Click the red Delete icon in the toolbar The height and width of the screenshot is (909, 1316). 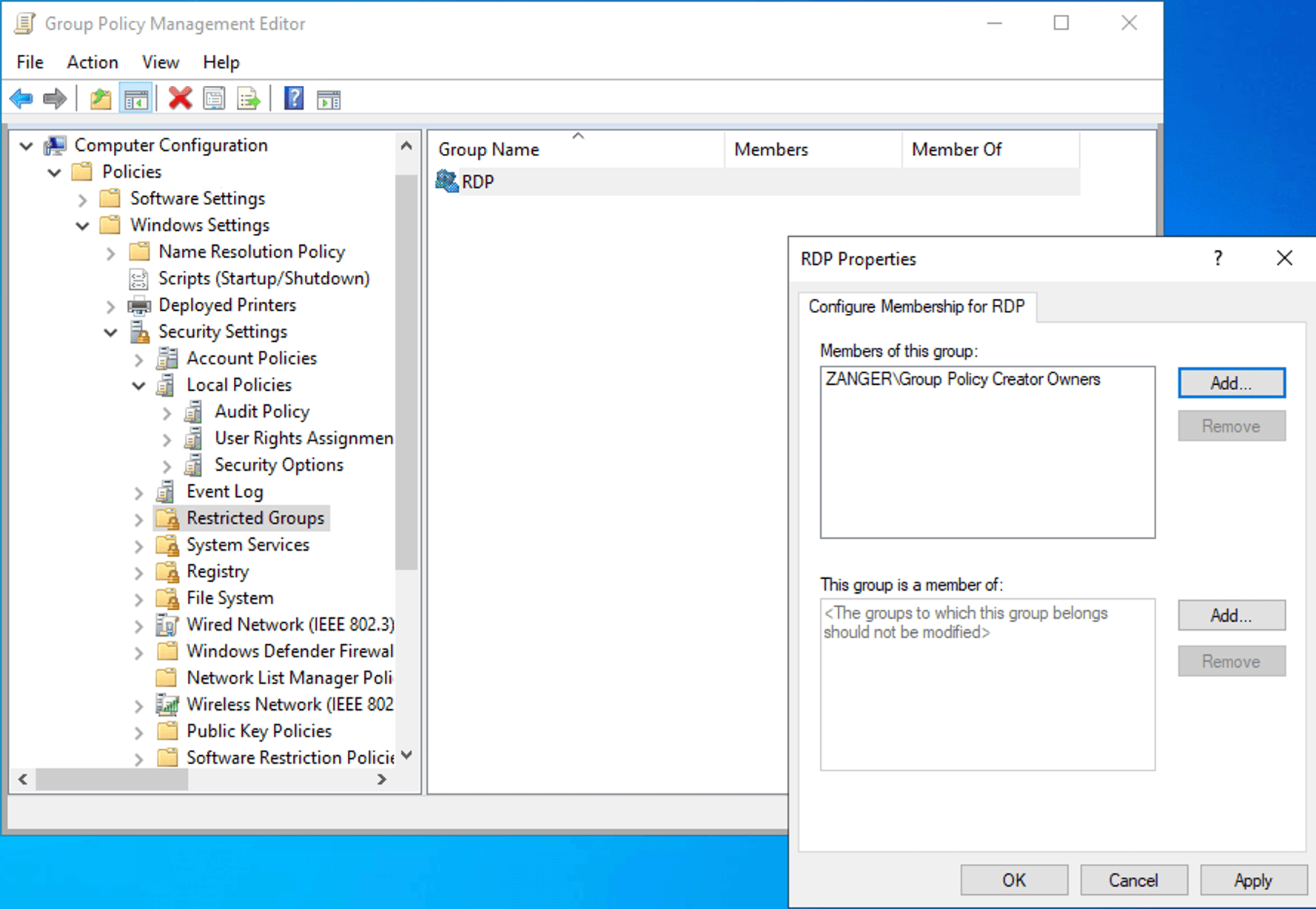coord(180,98)
